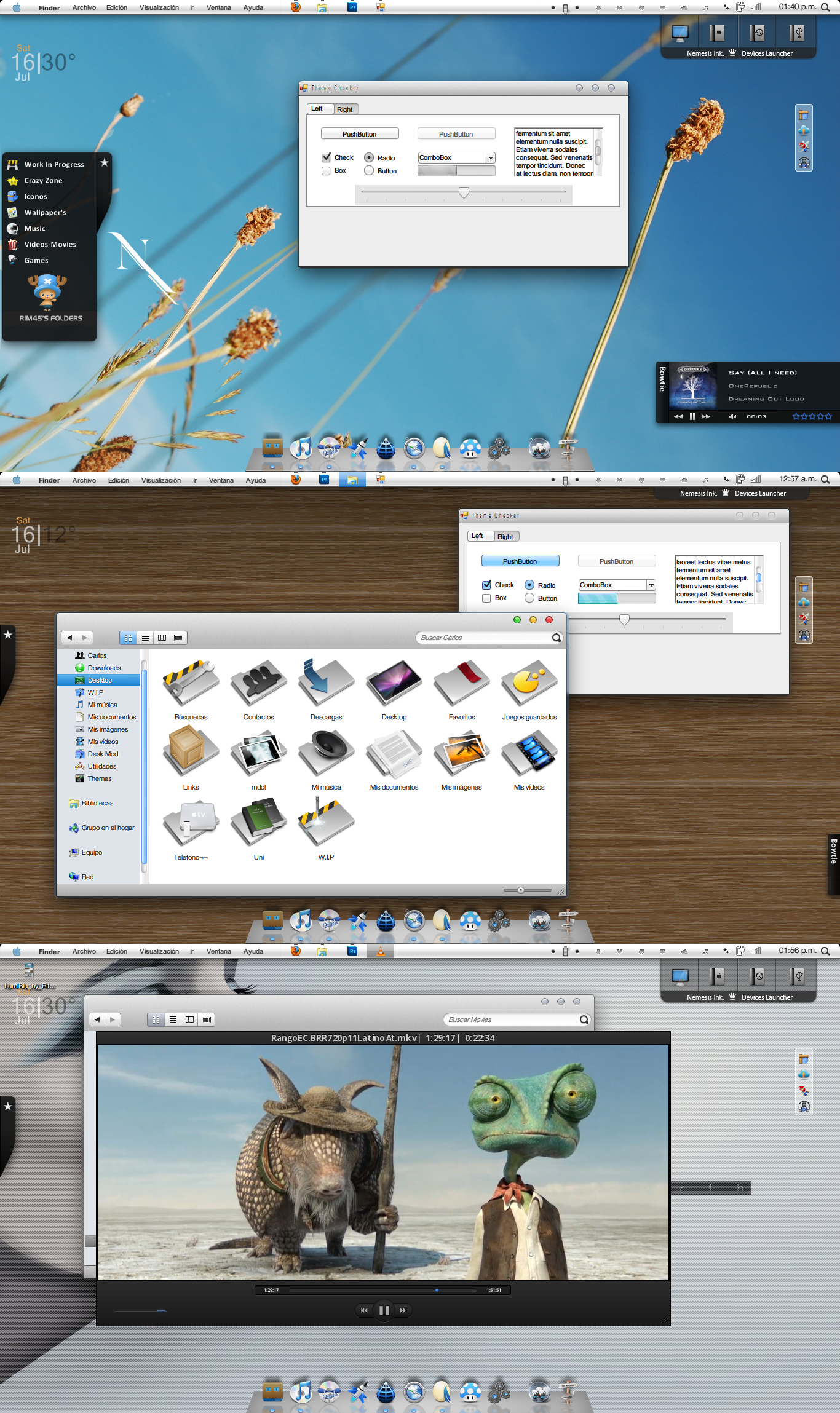Click the Buscar Carlos search field
This screenshot has width=840, height=1413.
(x=489, y=638)
